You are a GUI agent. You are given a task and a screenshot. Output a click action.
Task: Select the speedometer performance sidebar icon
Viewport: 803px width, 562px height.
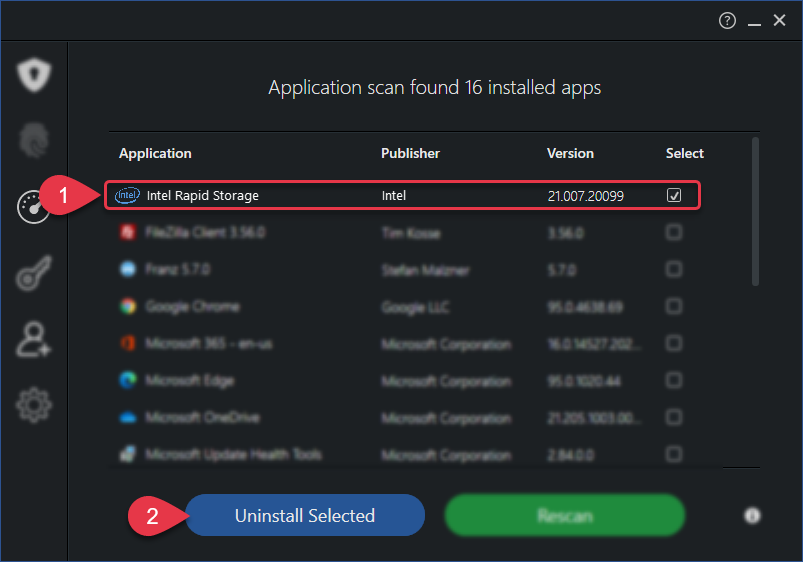click(32, 207)
